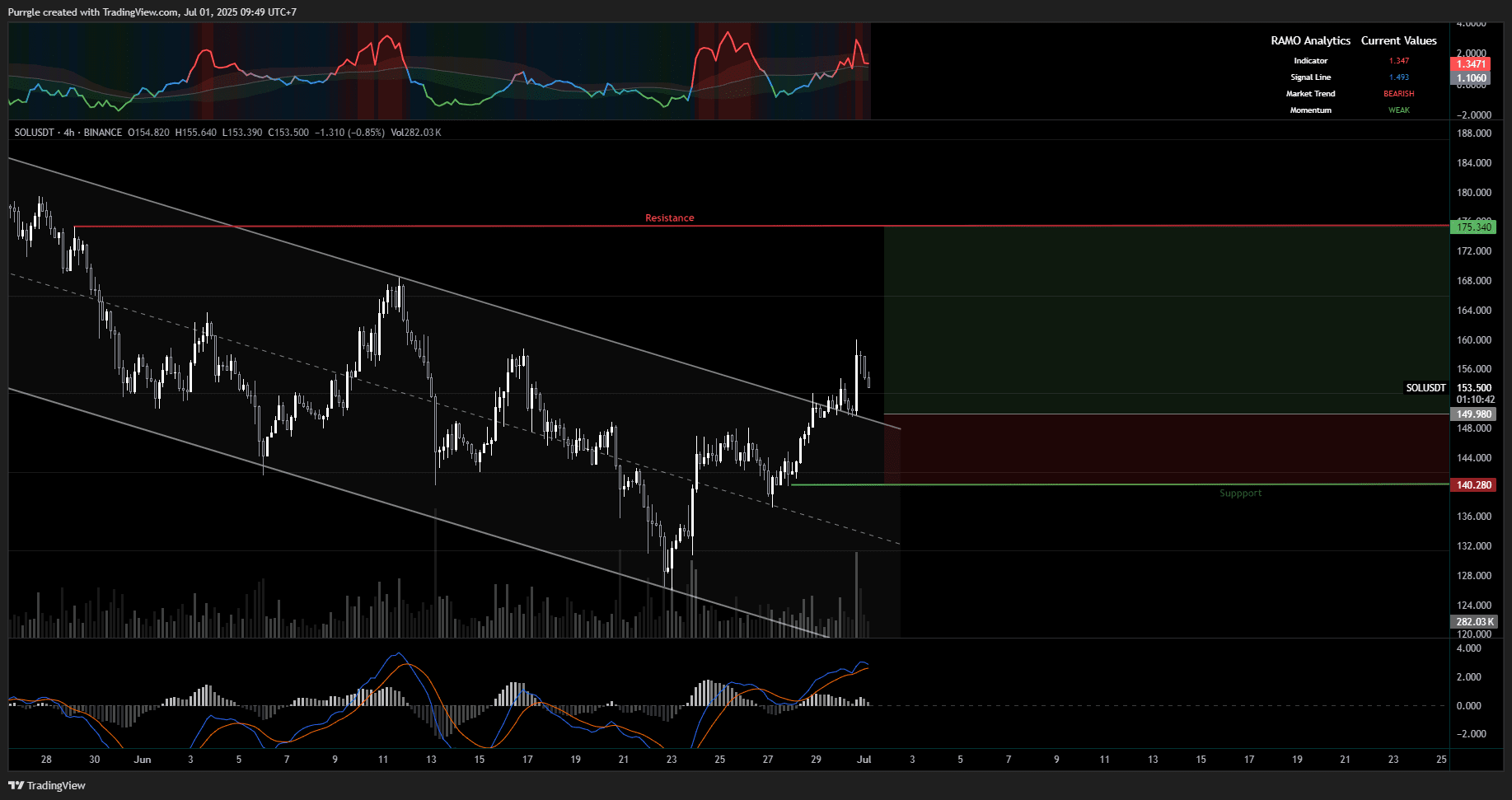
Task: Click the red 140.280 stop price tag
Action: (1473, 485)
